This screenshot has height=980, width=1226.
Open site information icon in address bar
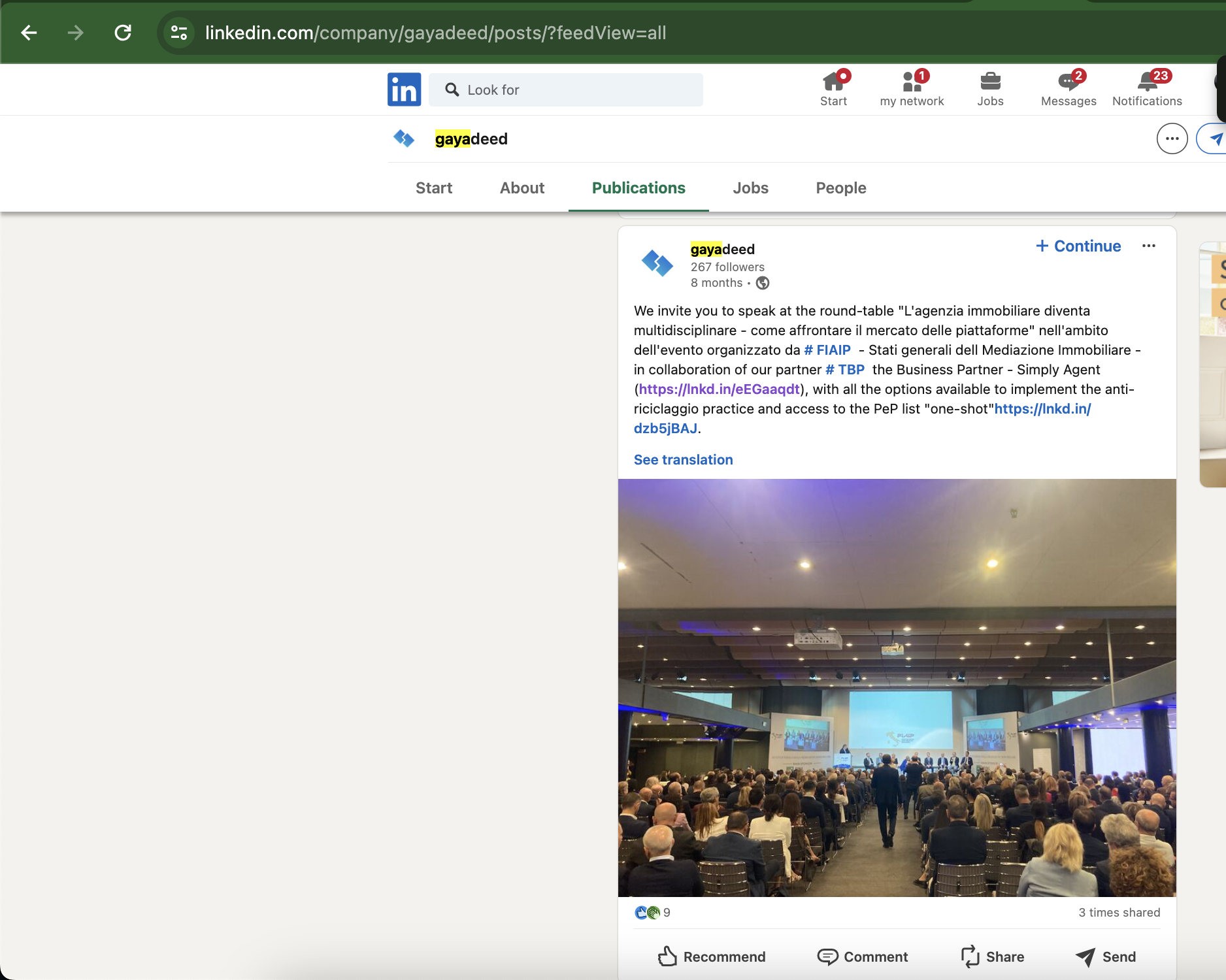[x=179, y=33]
